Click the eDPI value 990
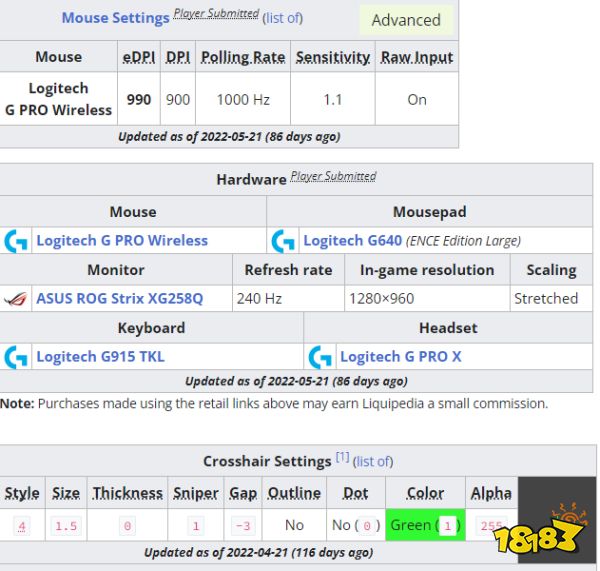This screenshot has height=571, width=600. tap(139, 100)
